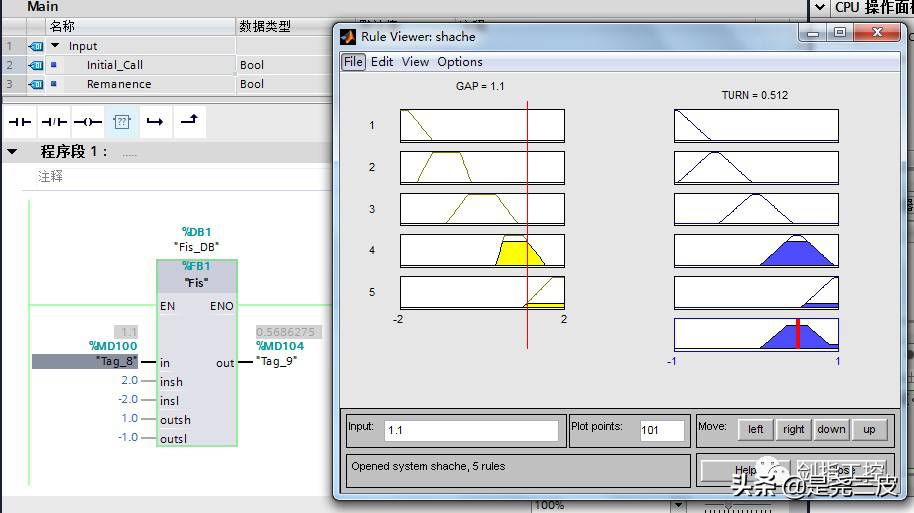Click the Input value field showing 1.1

pos(471,431)
